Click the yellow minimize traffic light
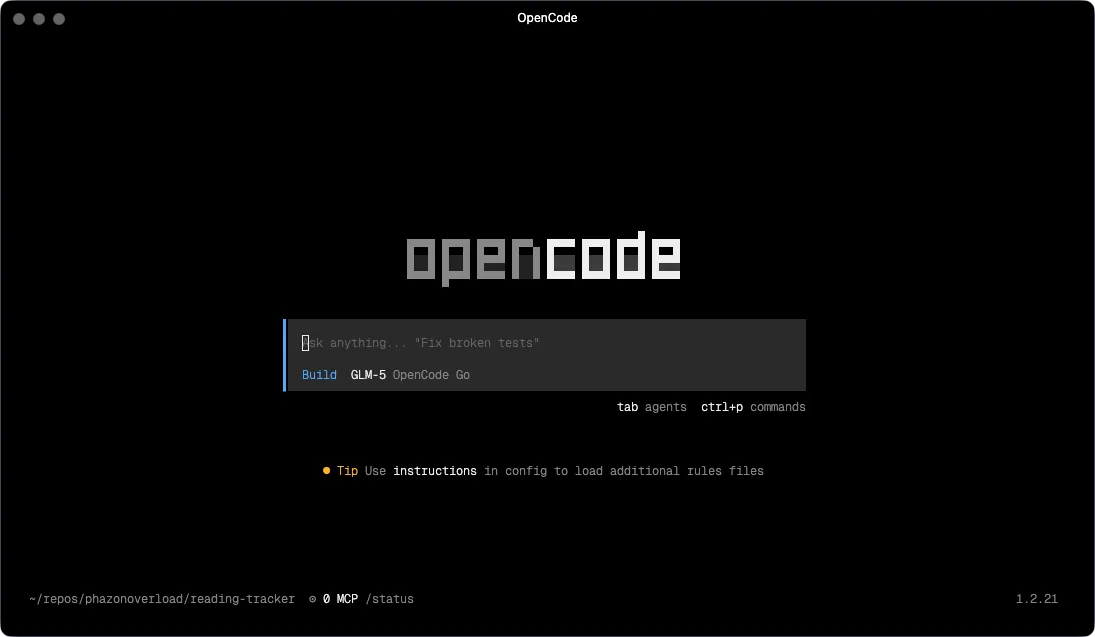Image resolution: width=1095 pixels, height=637 pixels. pos(38,18)
